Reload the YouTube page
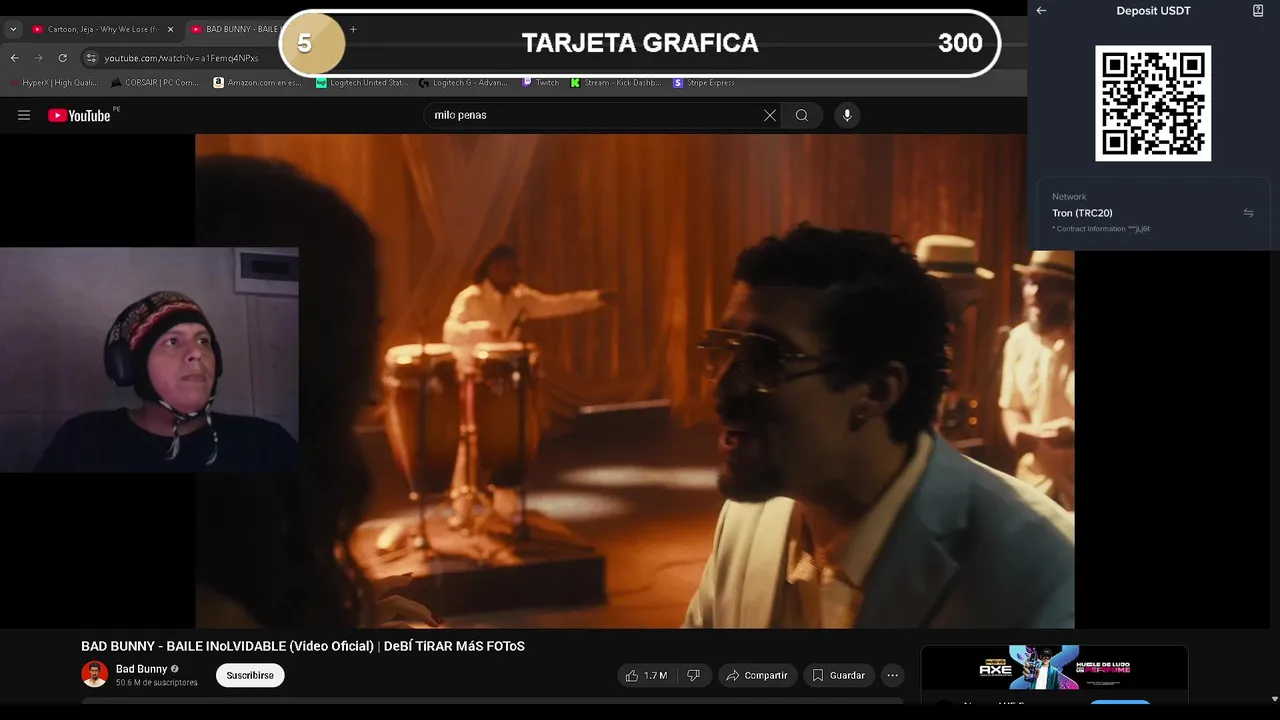 (62, 58)
